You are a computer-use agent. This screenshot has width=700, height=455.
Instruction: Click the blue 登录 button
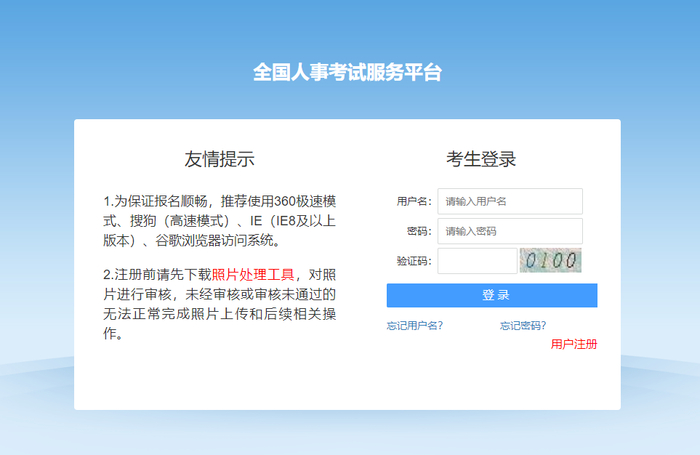click(492, 295)
